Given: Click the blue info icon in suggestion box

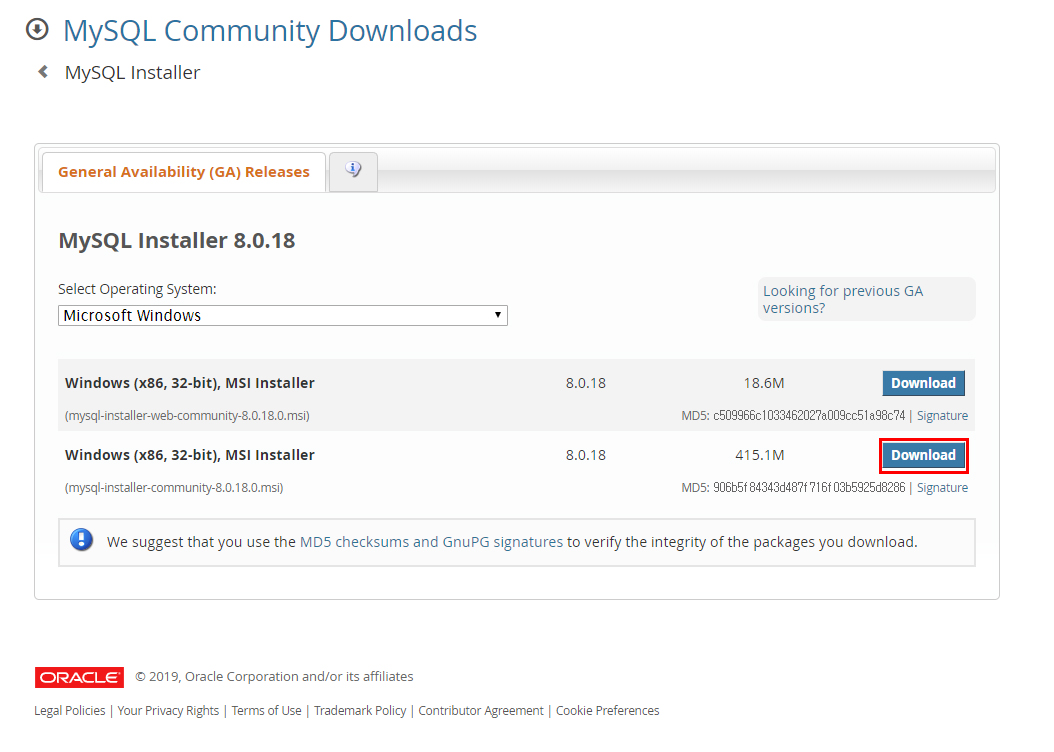Looking at the screenshot, I should point(81,540).
